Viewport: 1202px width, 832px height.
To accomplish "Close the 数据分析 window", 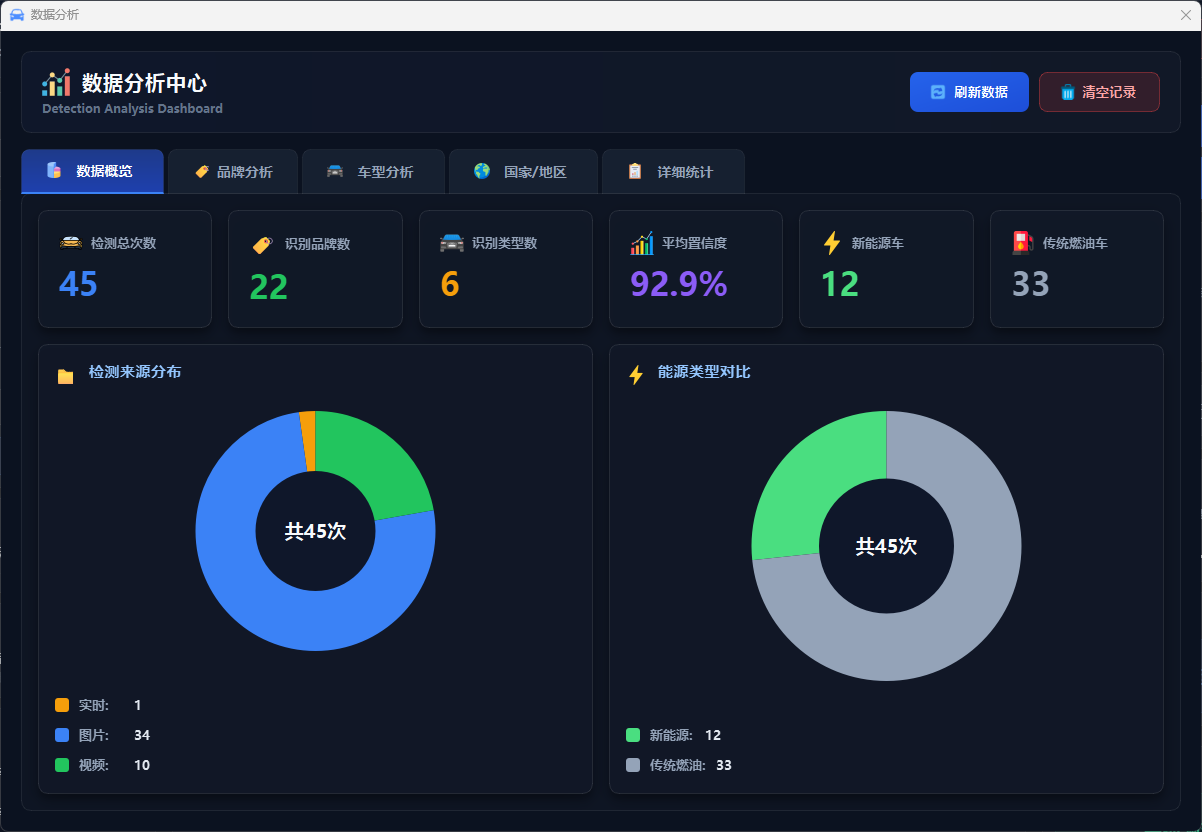I will pos(1185,15).
